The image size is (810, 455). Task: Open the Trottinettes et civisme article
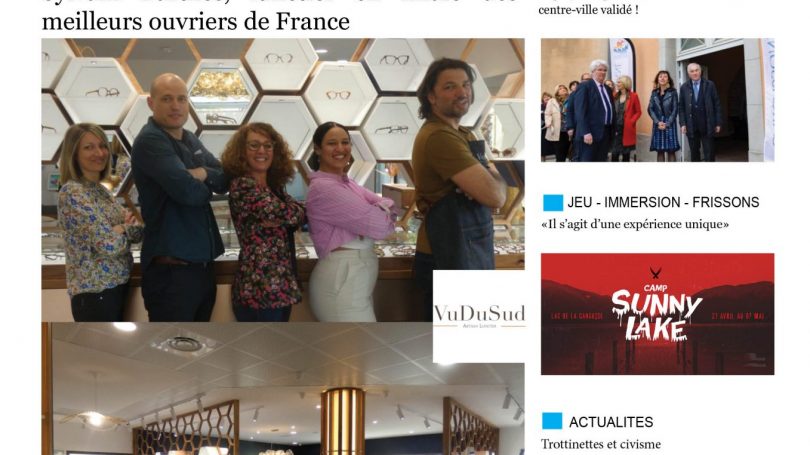(x=601, y=444)
